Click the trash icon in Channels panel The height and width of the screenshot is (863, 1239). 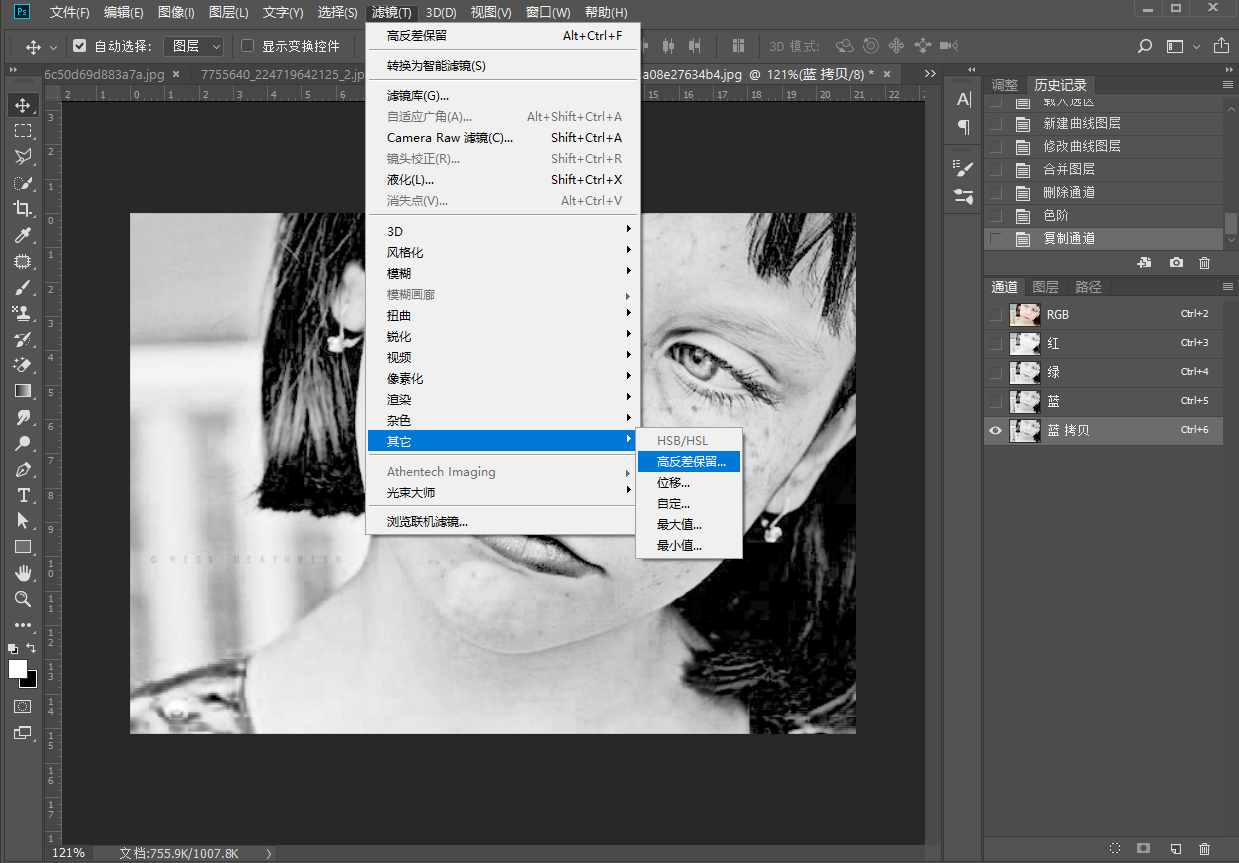coord(1204,848)
